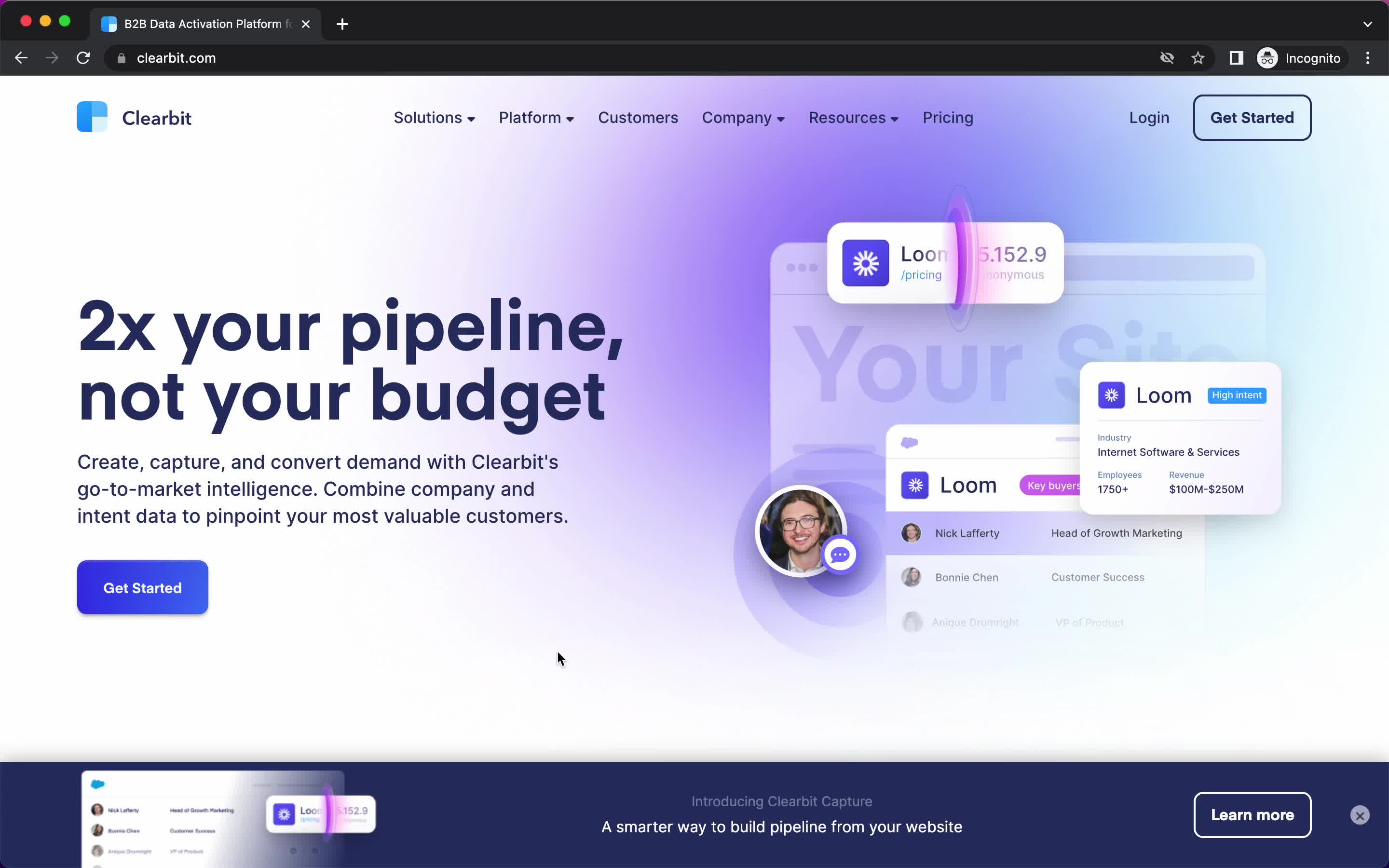Viewport: 1389px width, 868px height.
Task: Click the Get Started hero button
Action: click(x=141, y=587)
